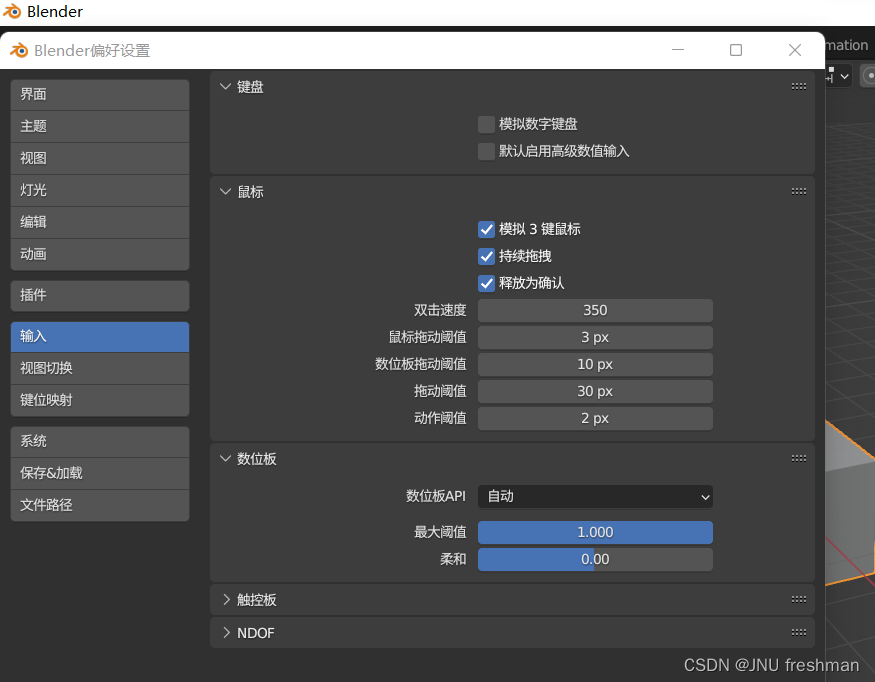Maximize the Blender偏好设置 window
The height and width of the screenshot is (682, 875).
pos(736,50)
